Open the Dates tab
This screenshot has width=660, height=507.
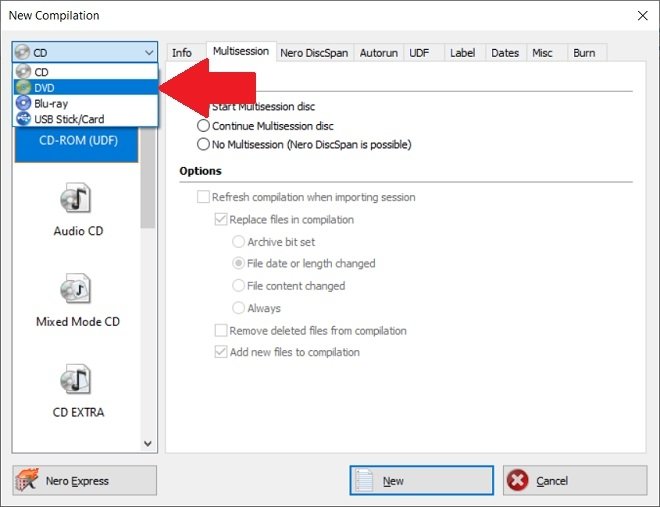(505, 53)
